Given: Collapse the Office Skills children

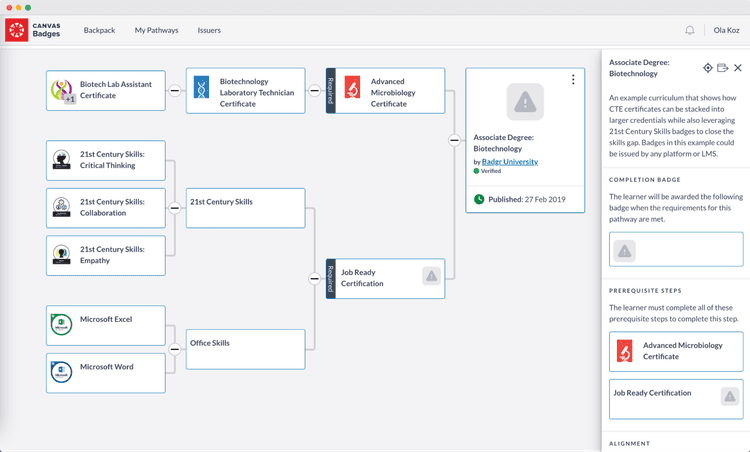Looking at the screenshot, I should tap(175, 349).
